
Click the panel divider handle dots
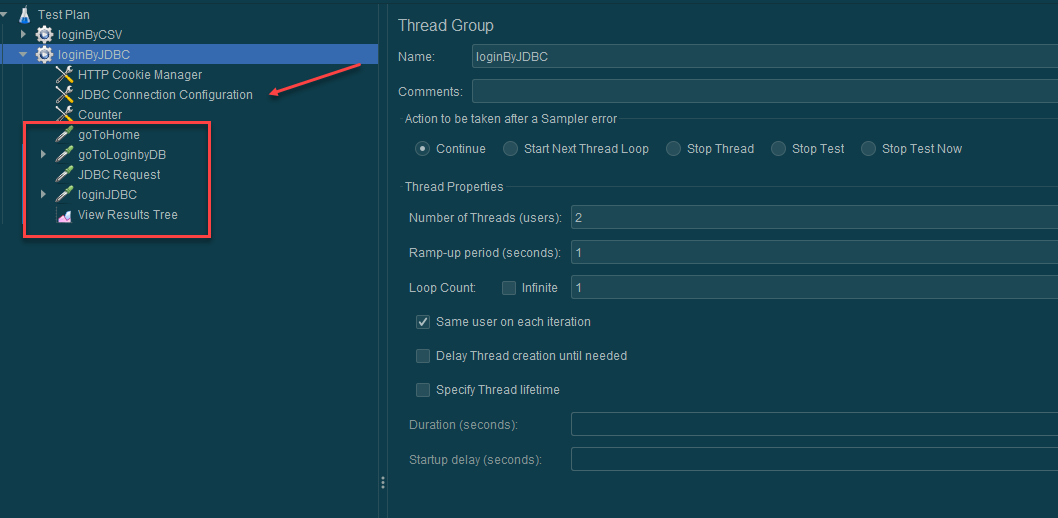pos(382,483)
